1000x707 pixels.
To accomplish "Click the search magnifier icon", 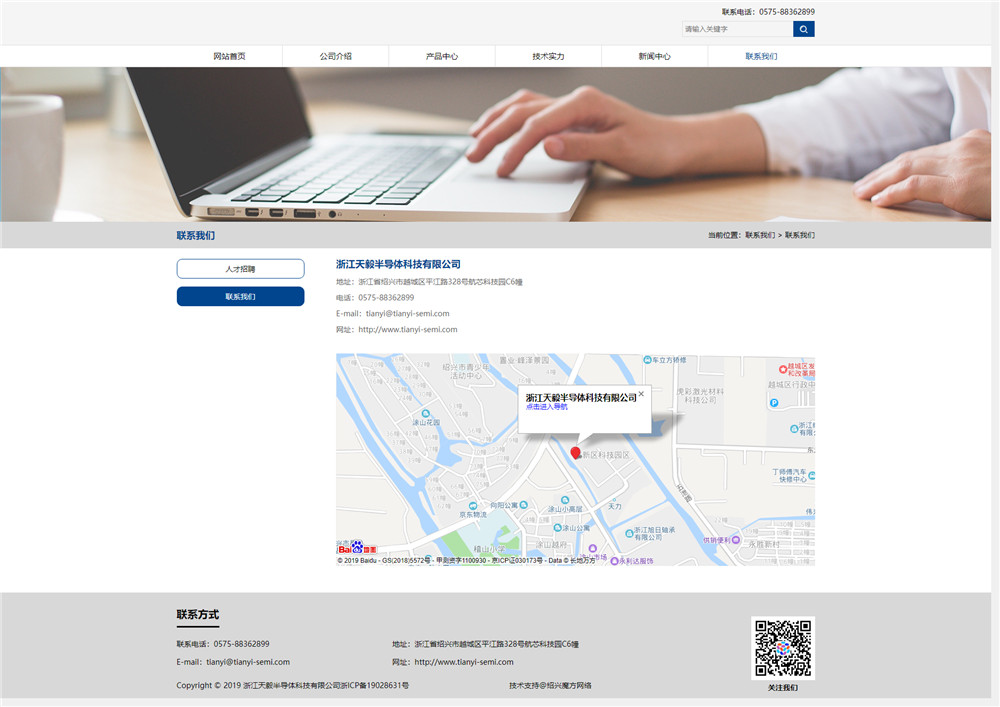I will pyautogui.click(x=804, y=28).
